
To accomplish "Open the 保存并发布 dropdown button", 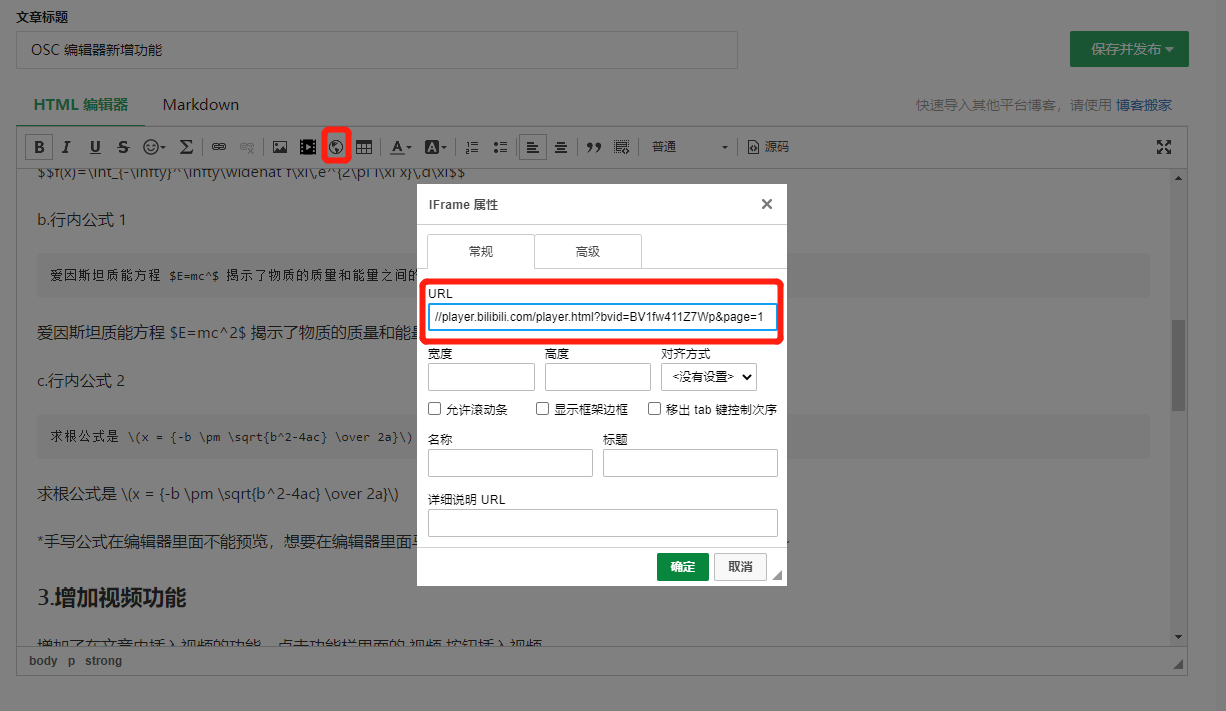I will point(1129,49).
